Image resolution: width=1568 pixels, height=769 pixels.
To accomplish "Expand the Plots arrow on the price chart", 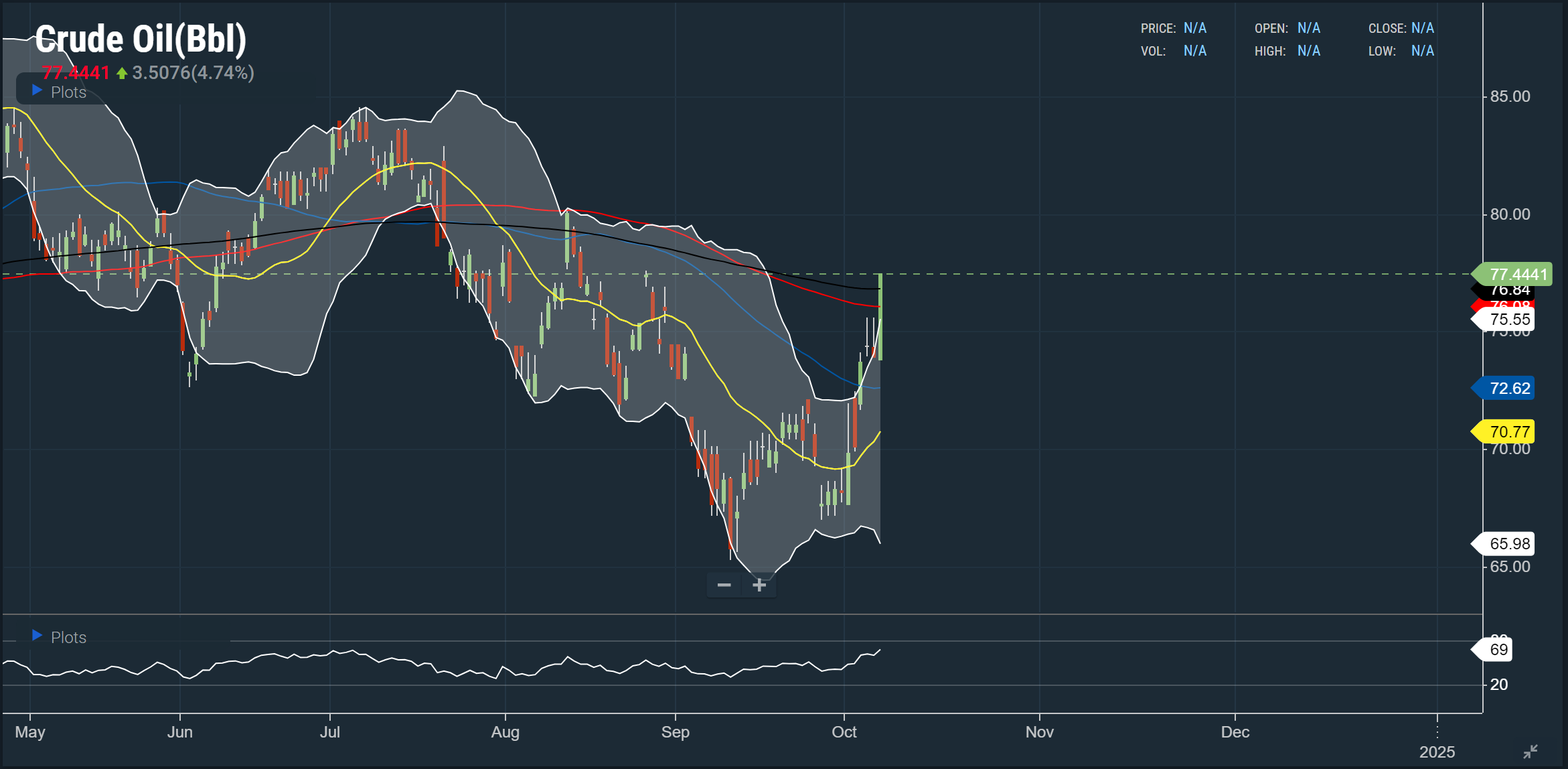I will tap(37, 90).
